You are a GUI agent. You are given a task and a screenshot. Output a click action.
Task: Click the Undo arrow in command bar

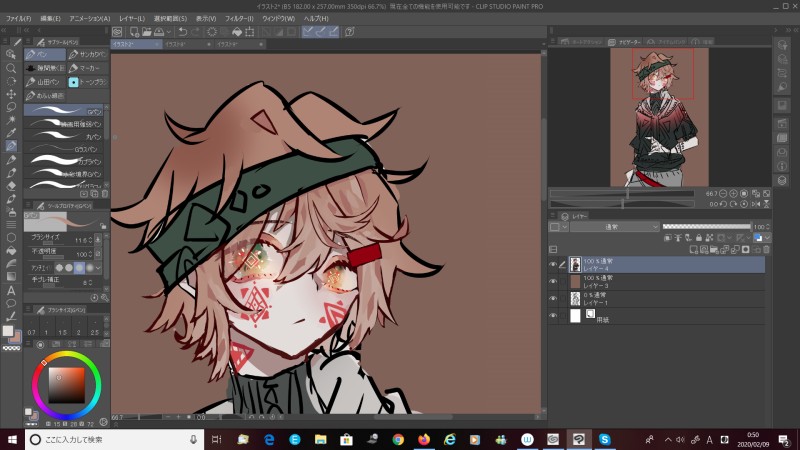tap(183, 32)
